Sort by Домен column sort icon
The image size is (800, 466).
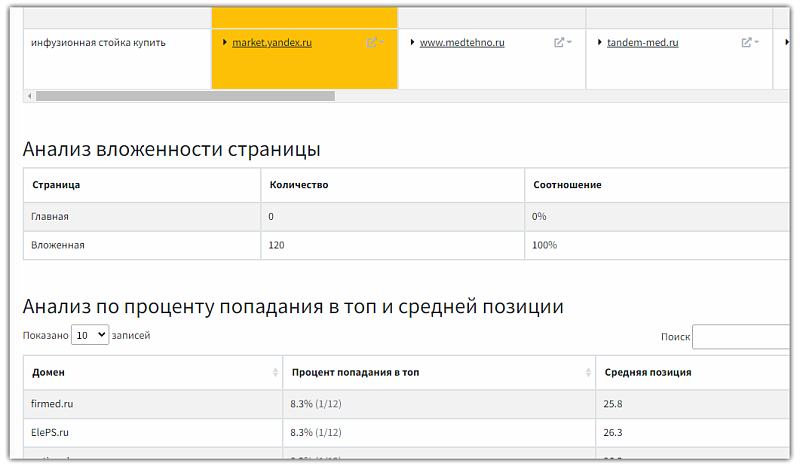point(275,372)
